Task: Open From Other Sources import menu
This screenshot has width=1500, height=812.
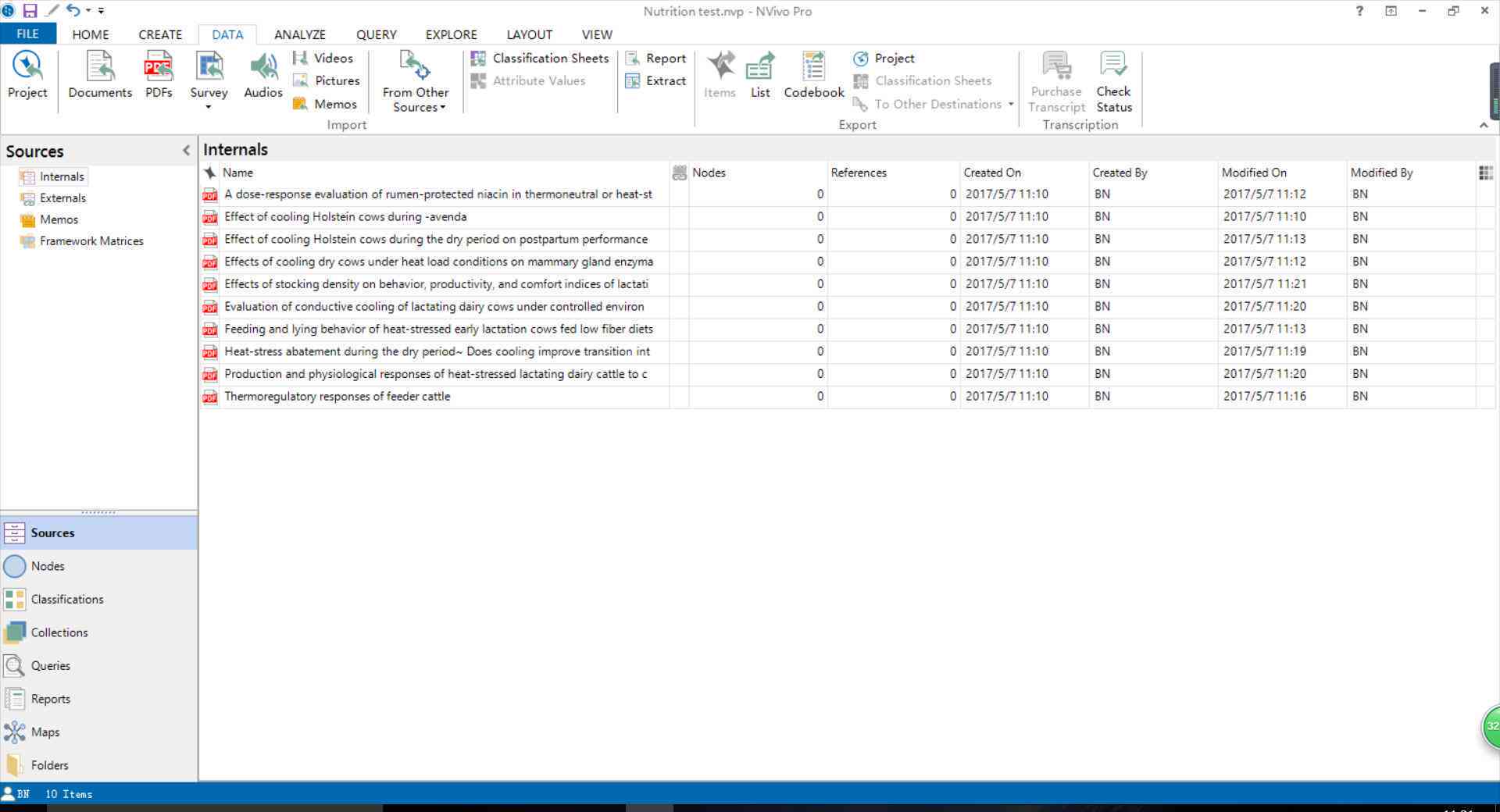Action: click(x=416, y=81)
